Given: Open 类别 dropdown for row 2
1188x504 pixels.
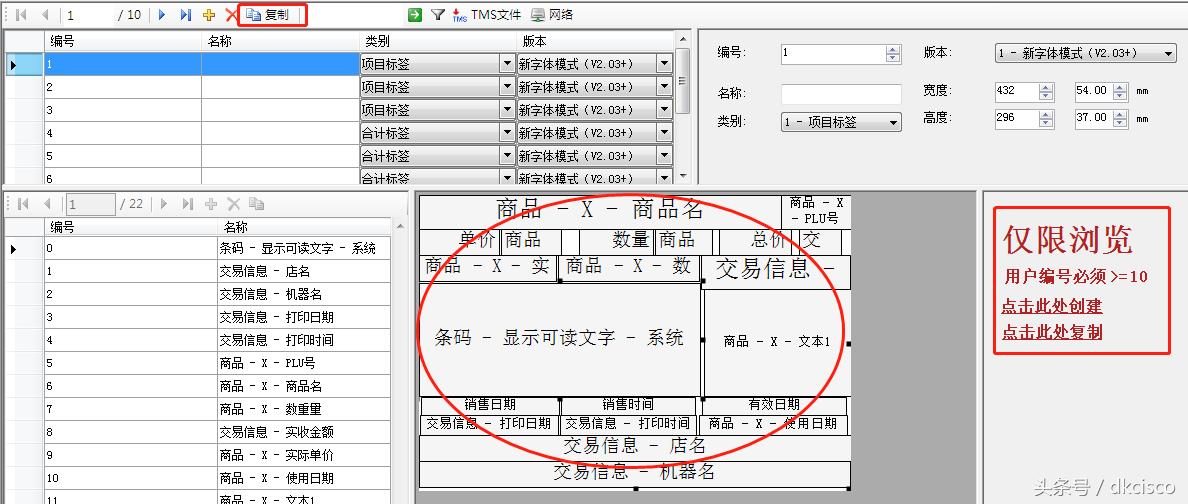Looking at the screenshot, I should pyautogui.click(x=507, y=87).
